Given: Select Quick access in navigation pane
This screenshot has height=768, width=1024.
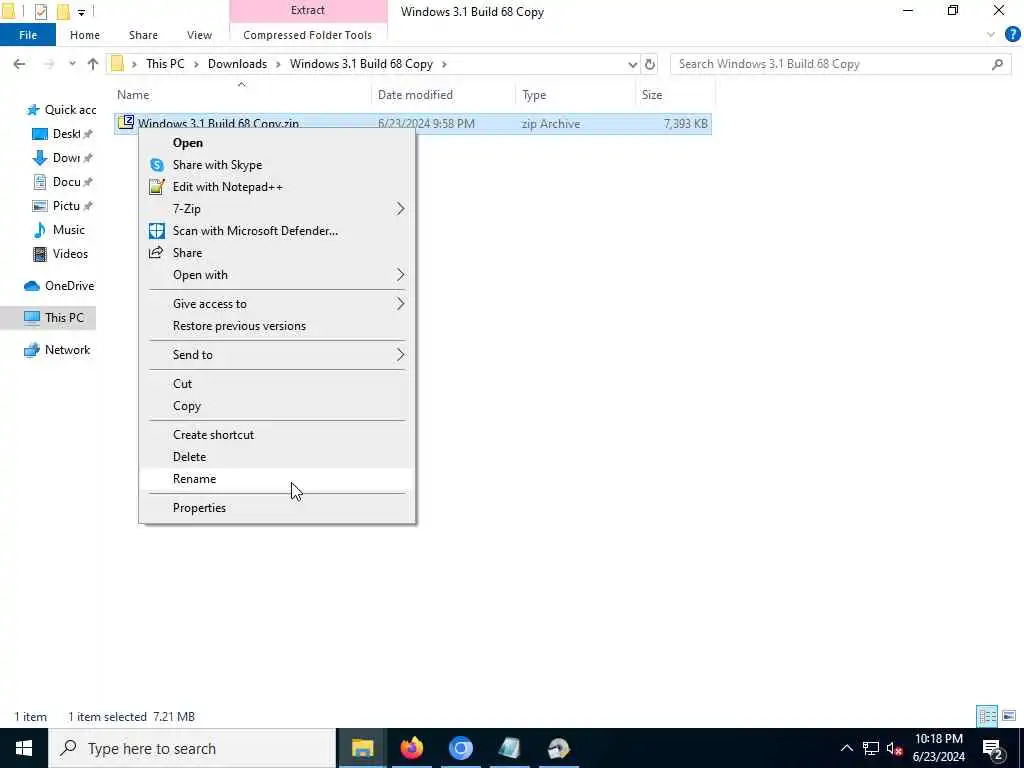Looking at the screenshot, I should click(61, 110).
